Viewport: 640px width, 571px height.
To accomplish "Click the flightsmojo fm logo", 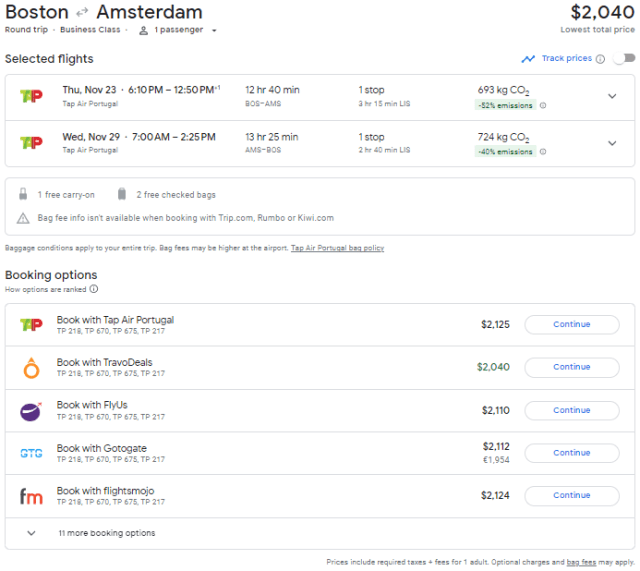I will pyautogui.click(x=31, y=496).
